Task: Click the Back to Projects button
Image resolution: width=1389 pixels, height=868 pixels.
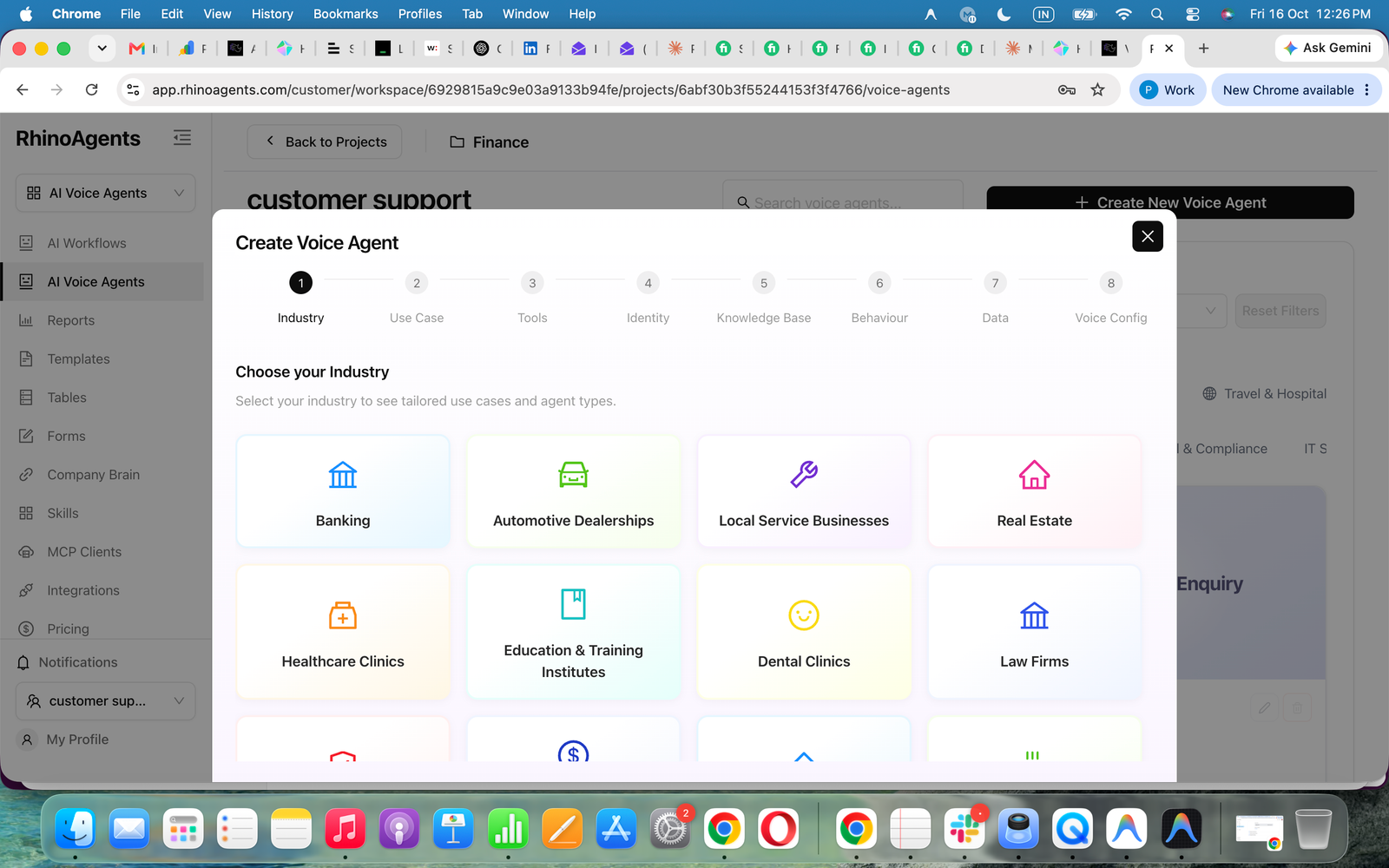Action: [325, 141]
